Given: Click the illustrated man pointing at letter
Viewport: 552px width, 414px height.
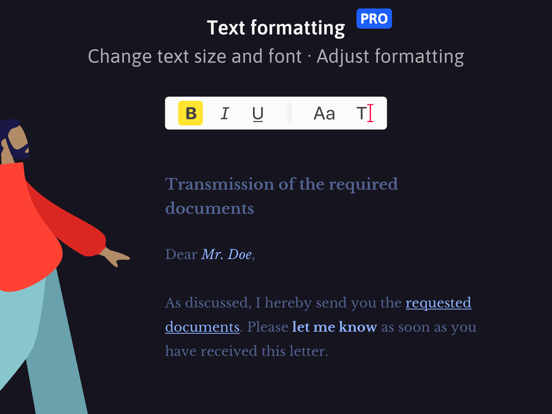Looking at the screenshot, I should pos(53,266).
